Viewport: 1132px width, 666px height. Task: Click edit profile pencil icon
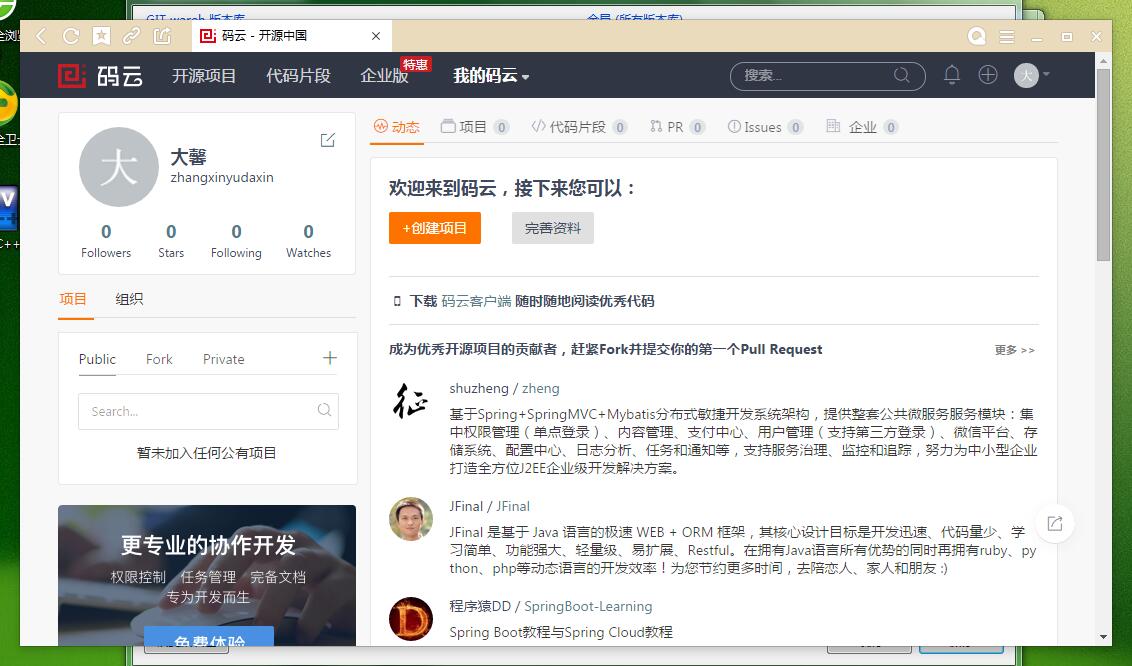(x=328, y=140)
